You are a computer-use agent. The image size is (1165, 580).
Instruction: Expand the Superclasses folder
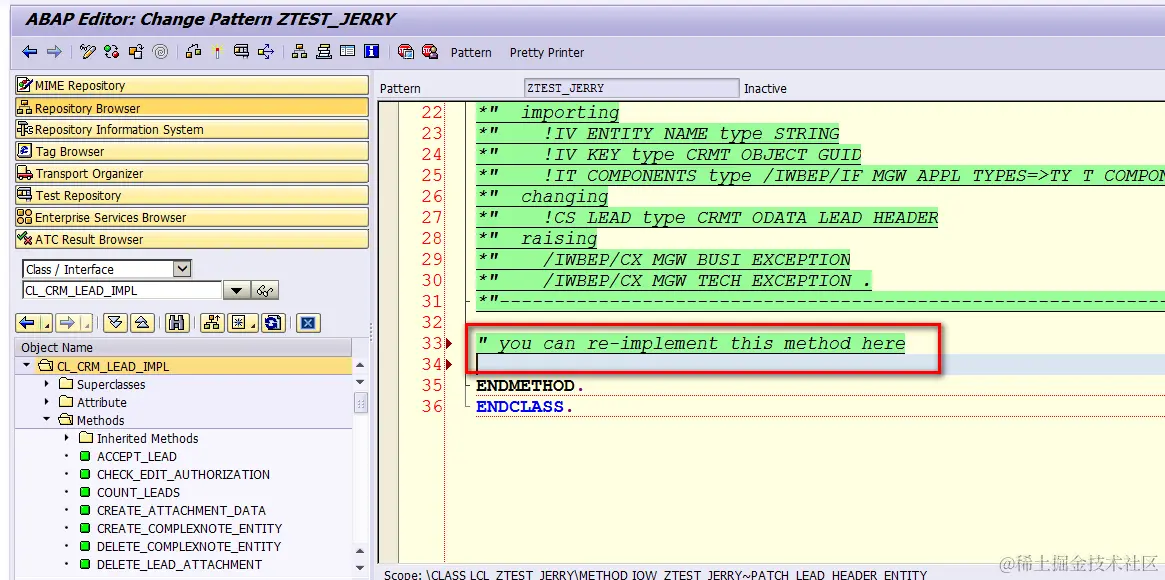(47, 384)
